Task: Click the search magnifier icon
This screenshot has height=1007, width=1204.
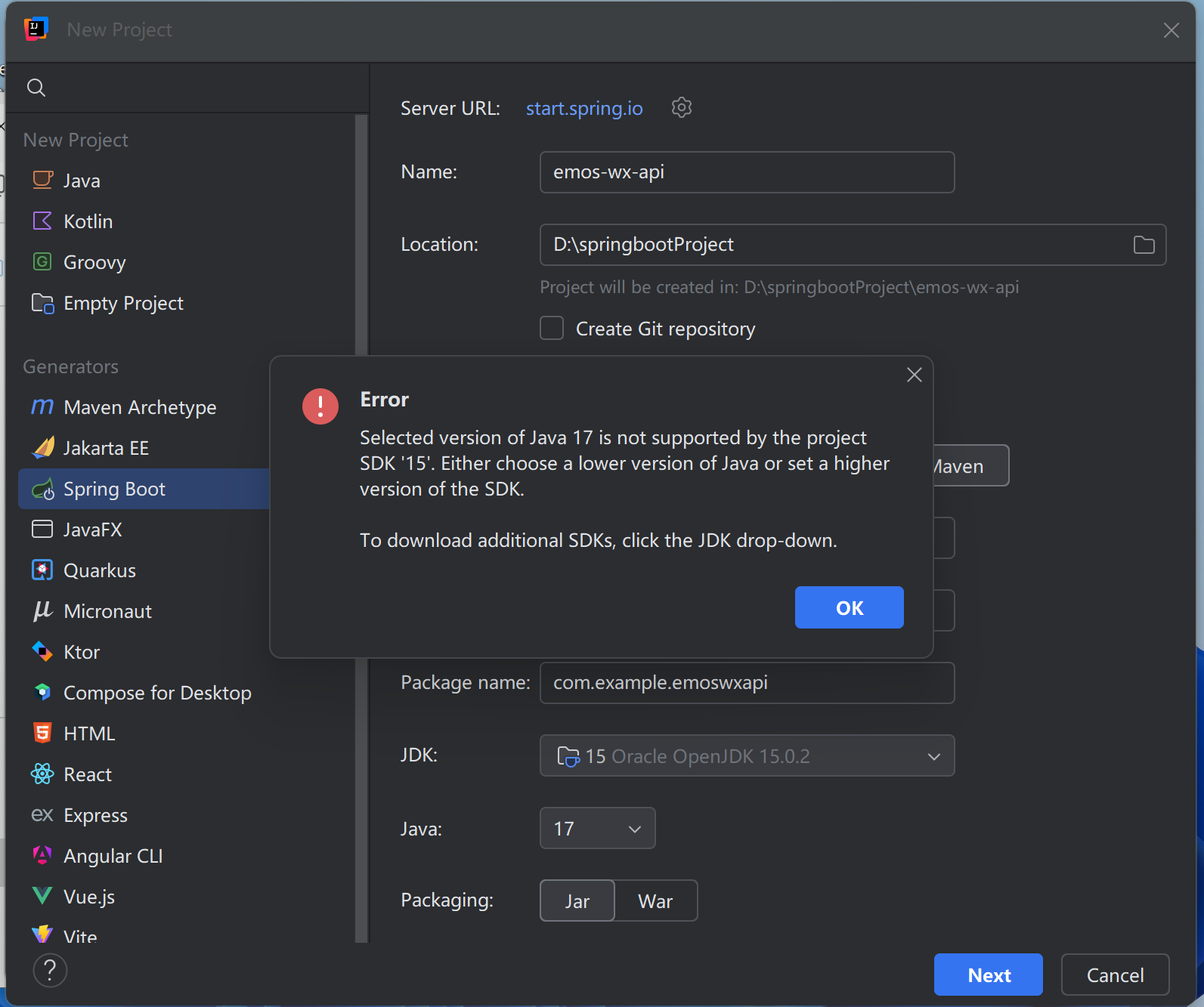Action: tap(36, 88)
